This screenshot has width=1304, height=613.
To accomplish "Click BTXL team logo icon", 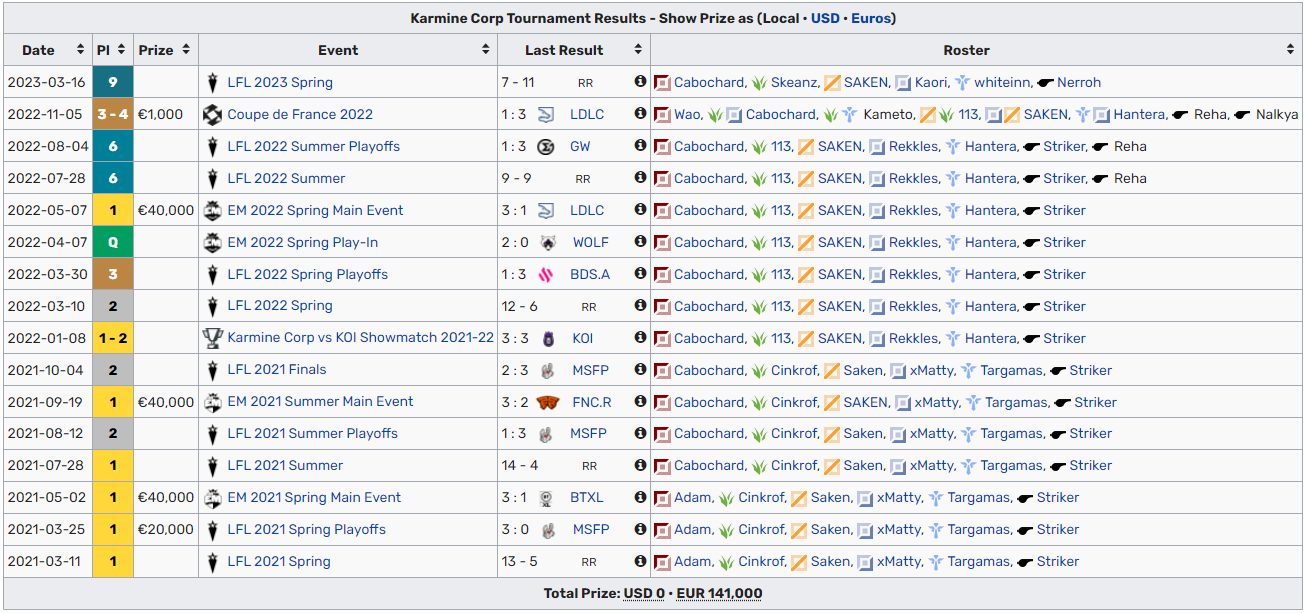I will [546, 497].
